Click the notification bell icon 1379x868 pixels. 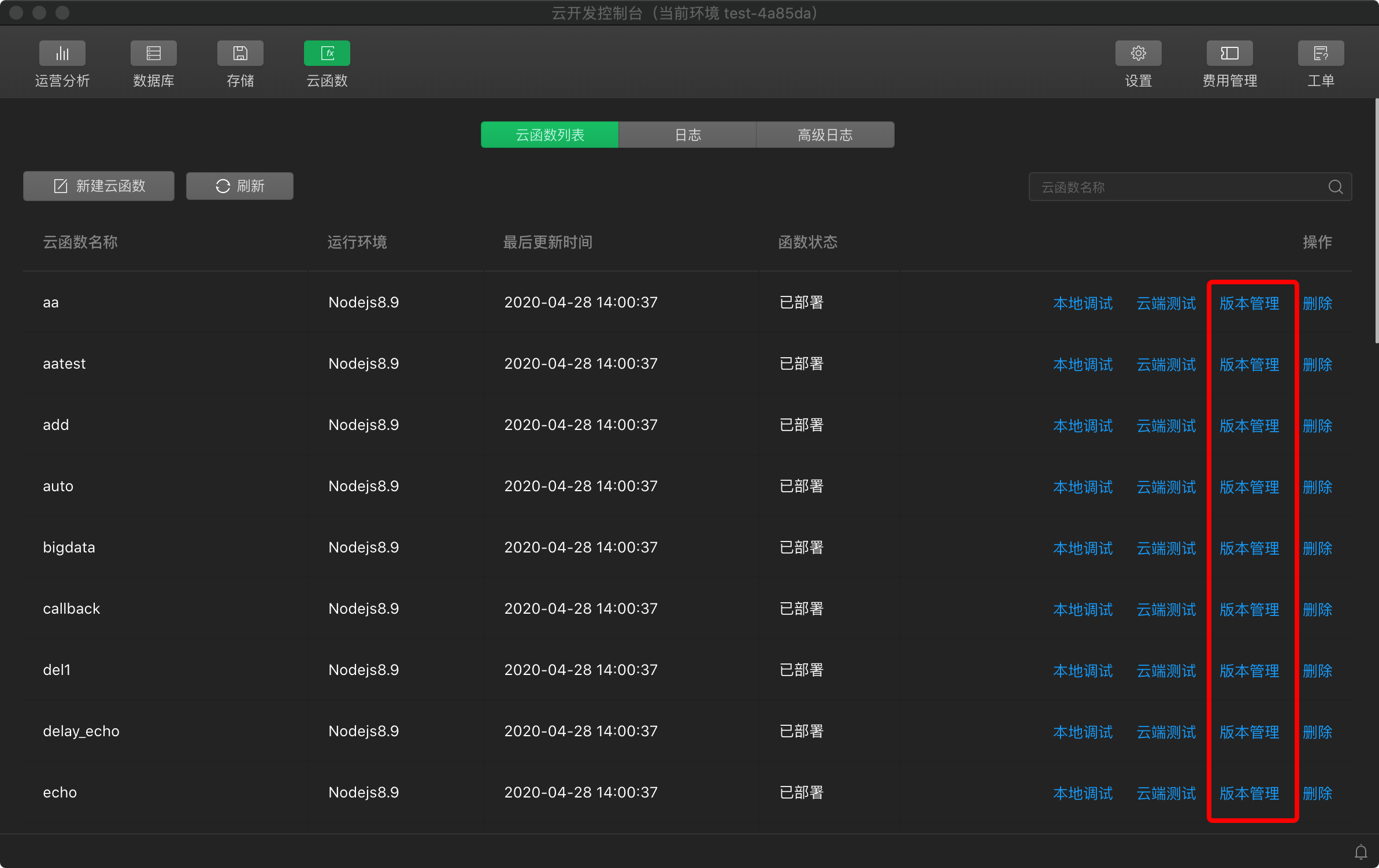[x=1361, y=852]
